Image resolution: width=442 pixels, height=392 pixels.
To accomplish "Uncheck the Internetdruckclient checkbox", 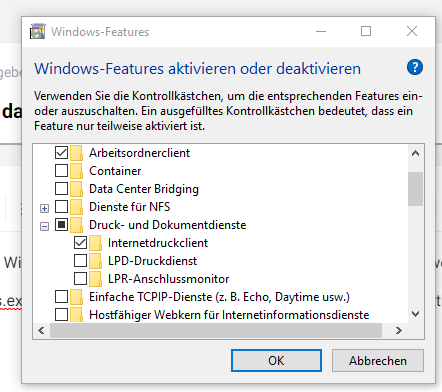I will (x=80, y=243).
